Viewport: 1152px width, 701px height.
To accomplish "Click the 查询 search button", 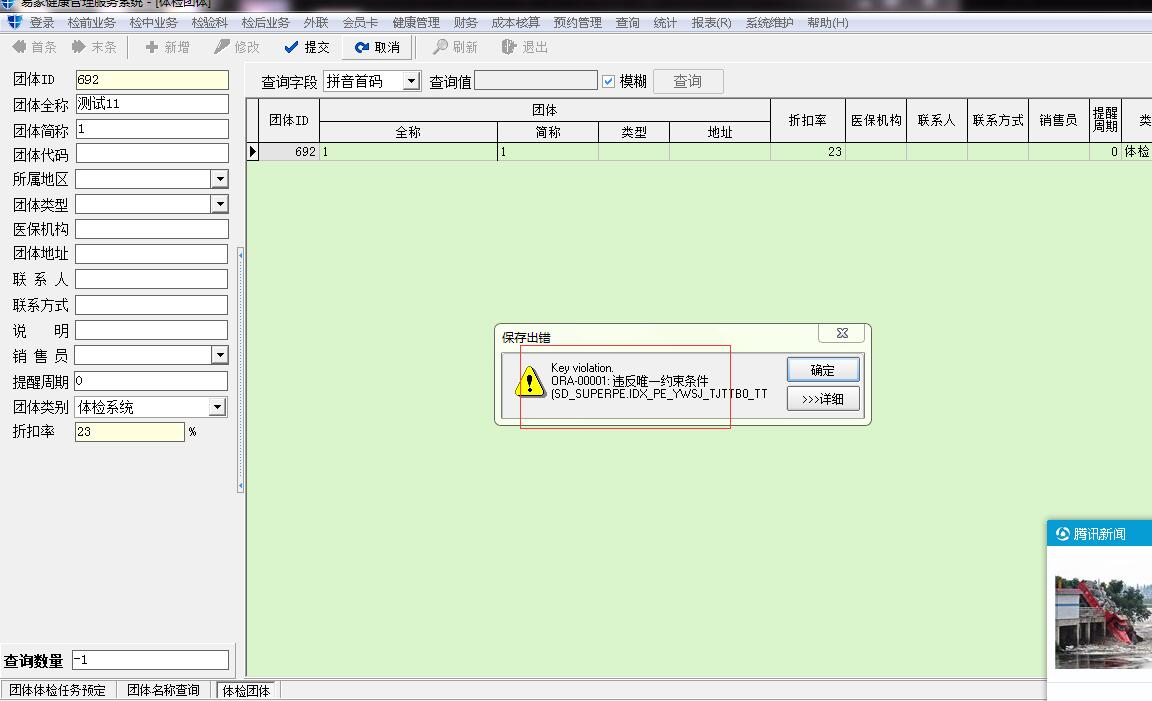I will (688, 81).
